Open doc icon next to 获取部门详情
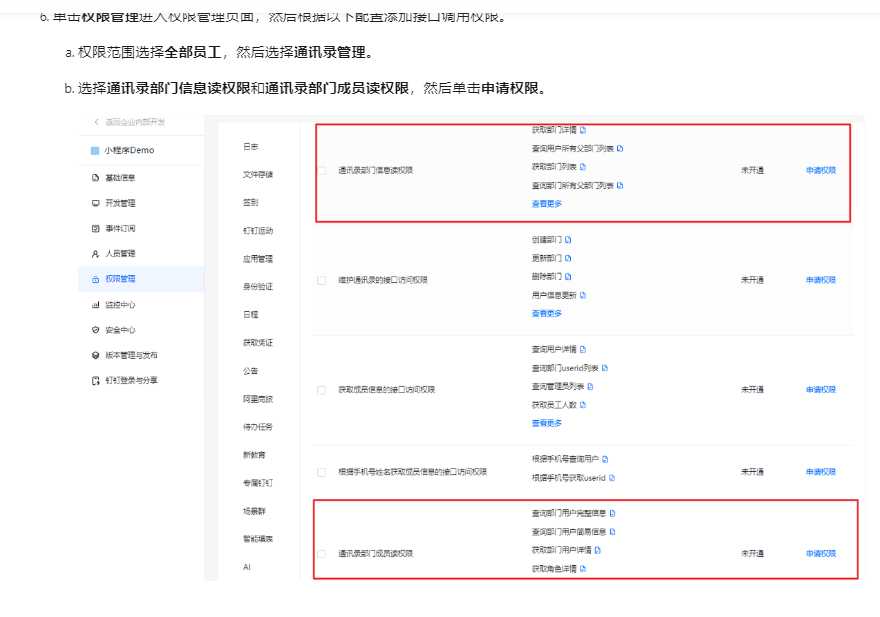Image resolution: width=880 pixels, height=617 pixels. (x=583, y=130)
